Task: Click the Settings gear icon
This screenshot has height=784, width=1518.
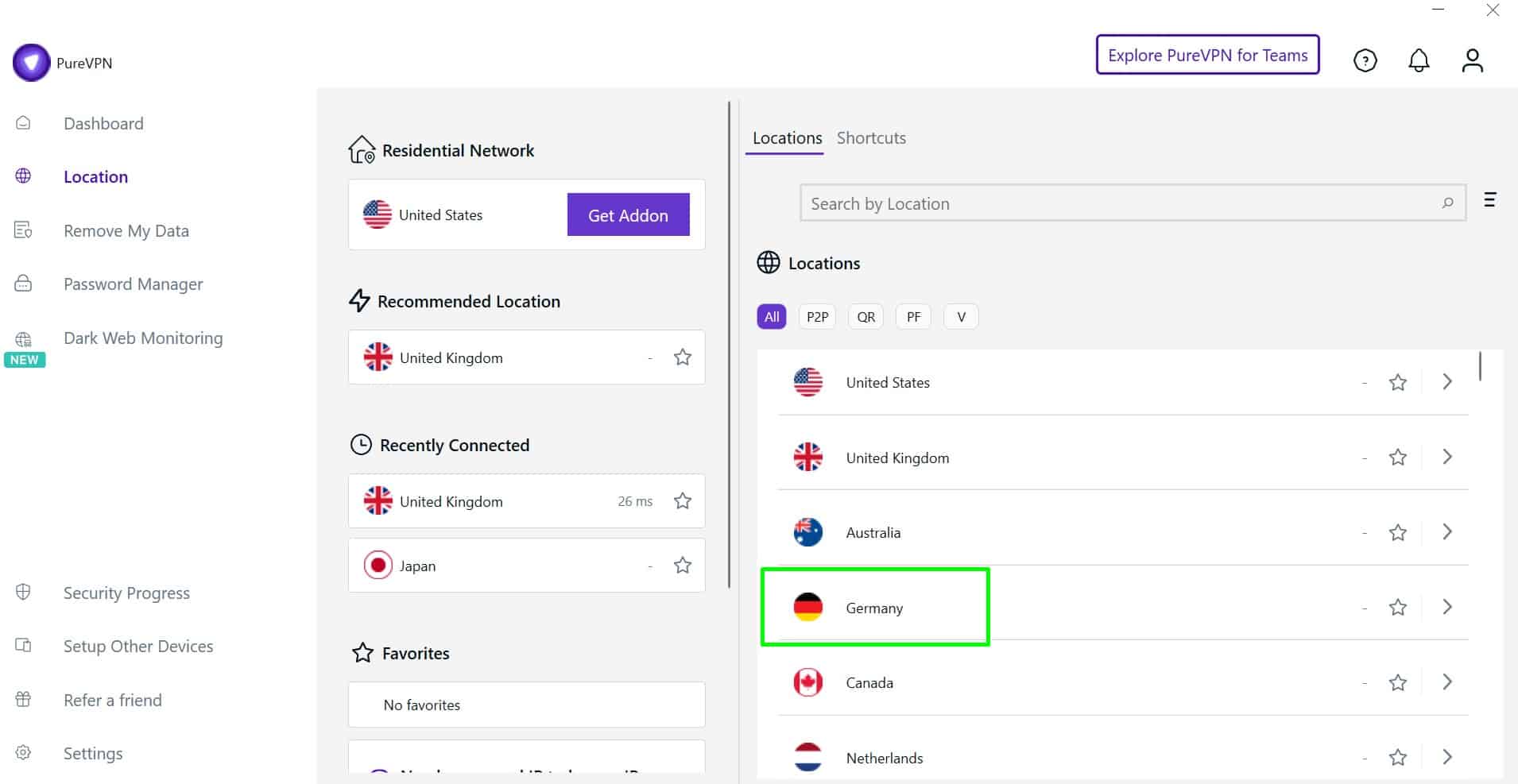Action: point(23,753)
